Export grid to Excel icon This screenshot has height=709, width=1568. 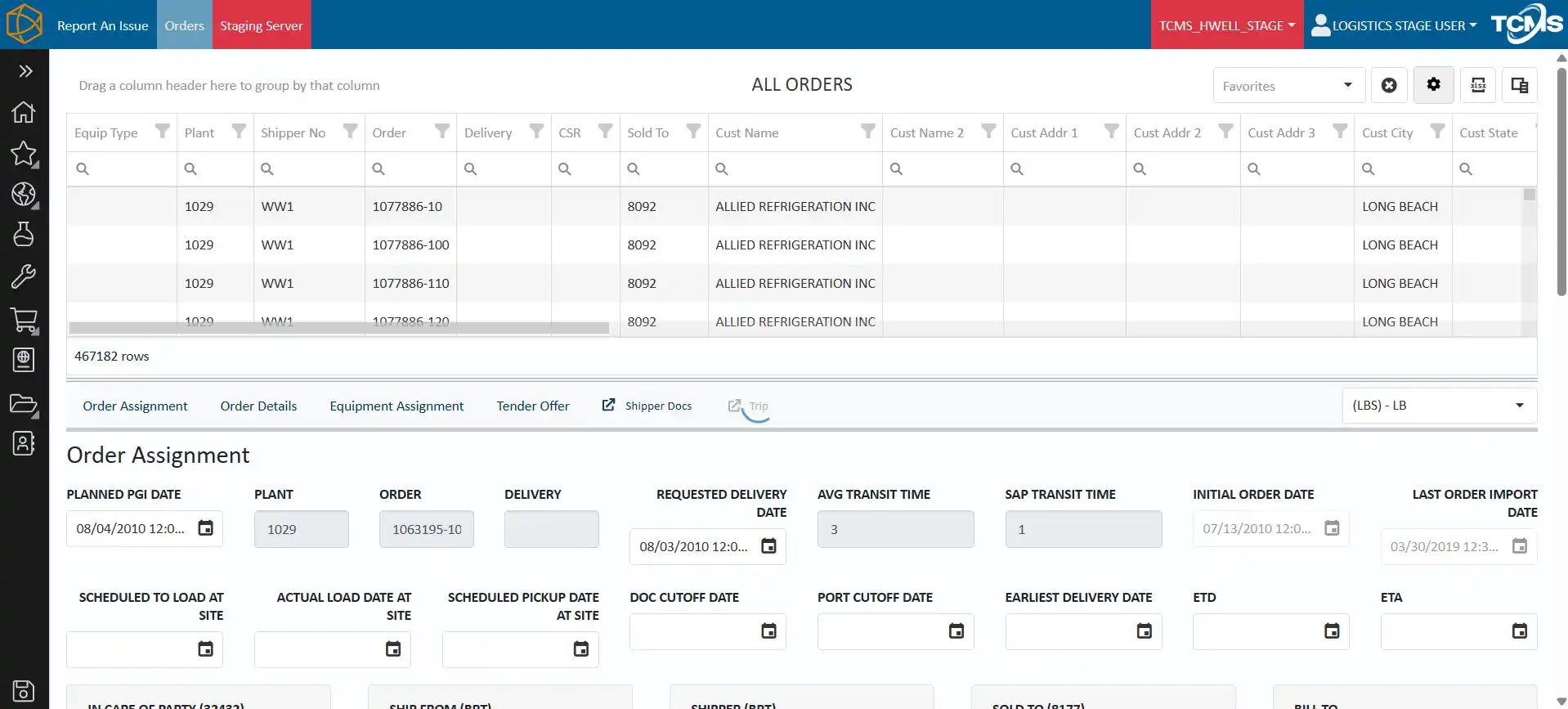(x=1478, y=85)
